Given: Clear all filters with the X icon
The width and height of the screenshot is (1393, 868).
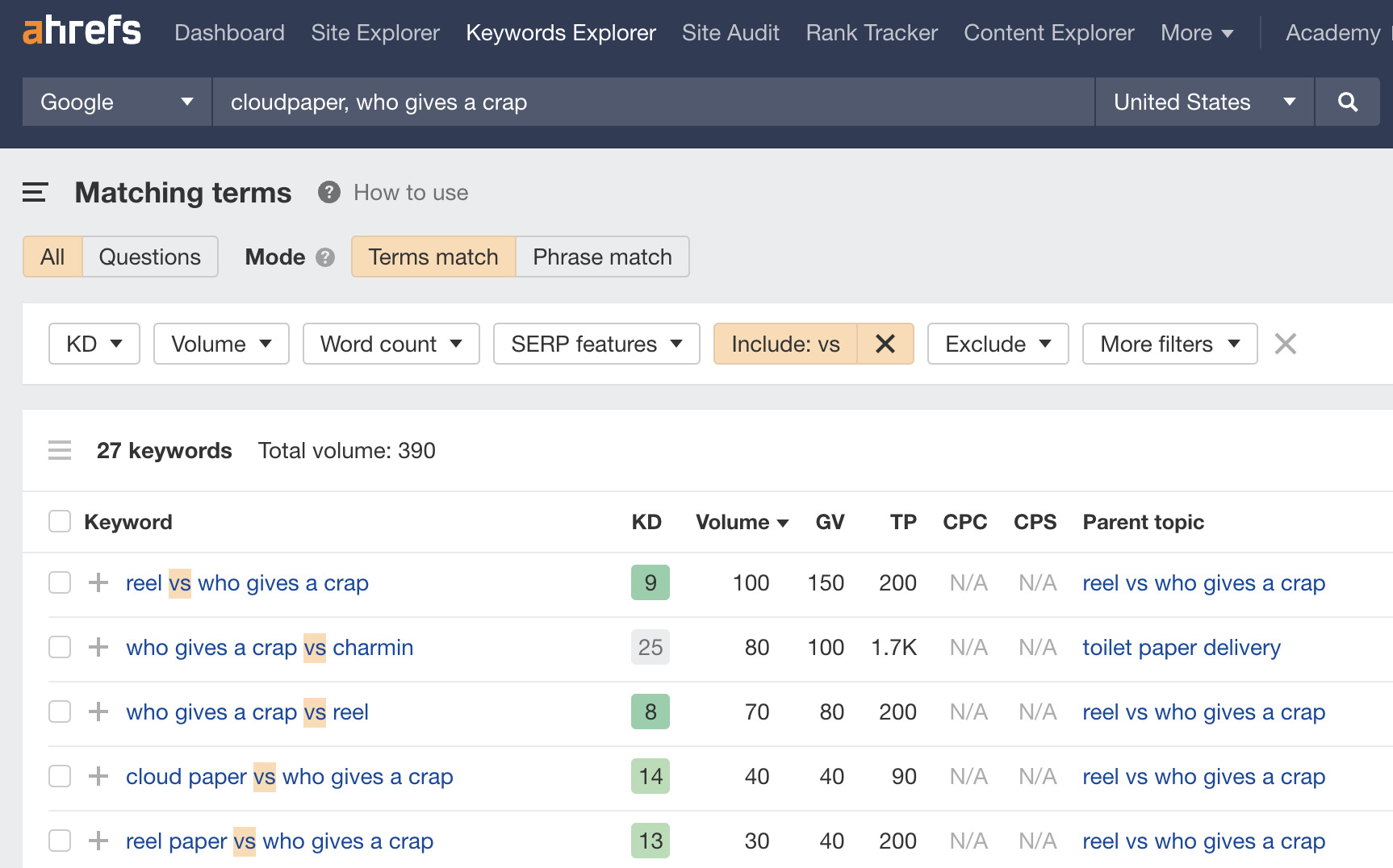Looking at the screenshot, I should click(x=1285, y=344).
